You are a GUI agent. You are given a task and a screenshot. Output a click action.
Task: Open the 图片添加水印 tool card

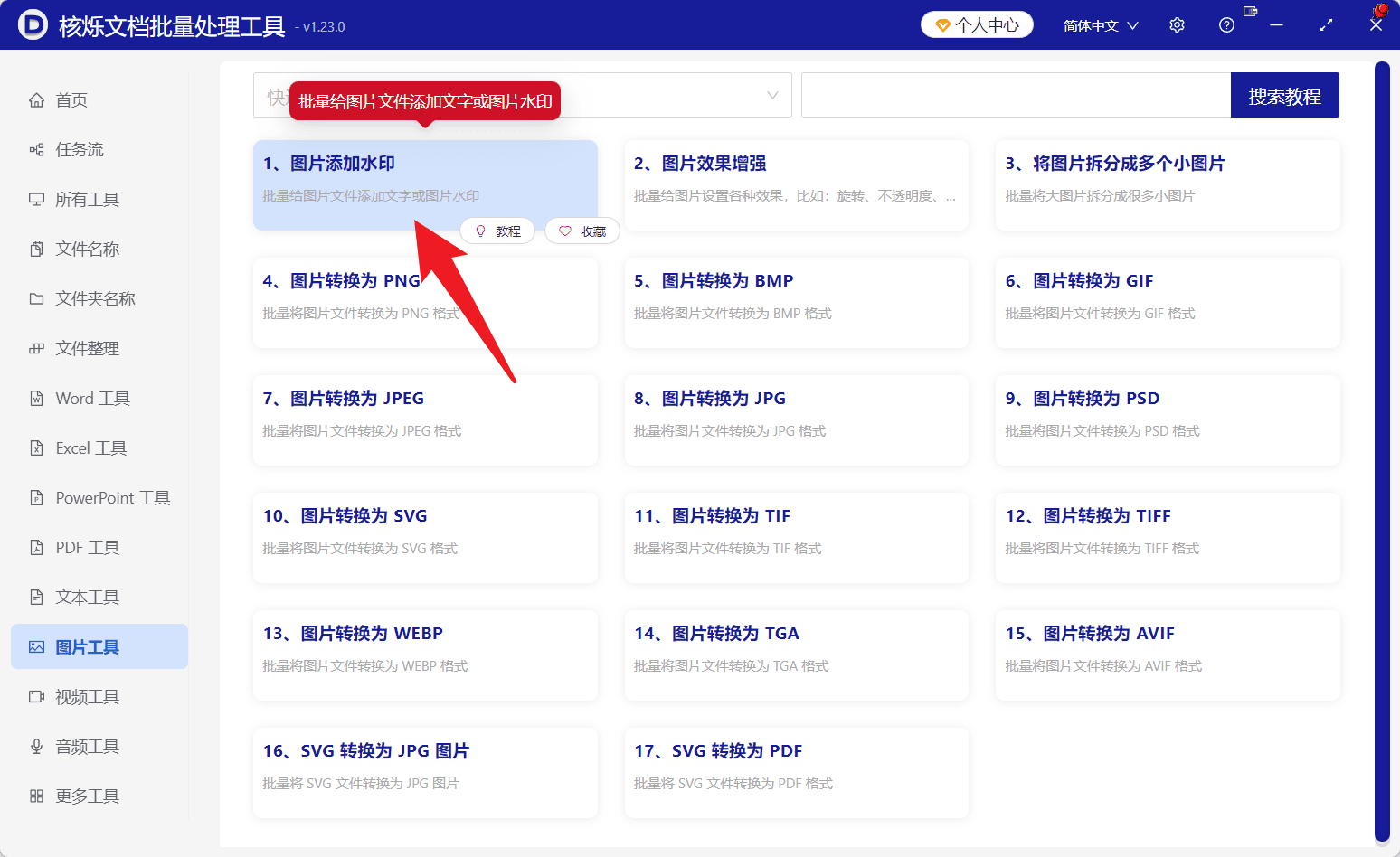(x=425, y=185)
